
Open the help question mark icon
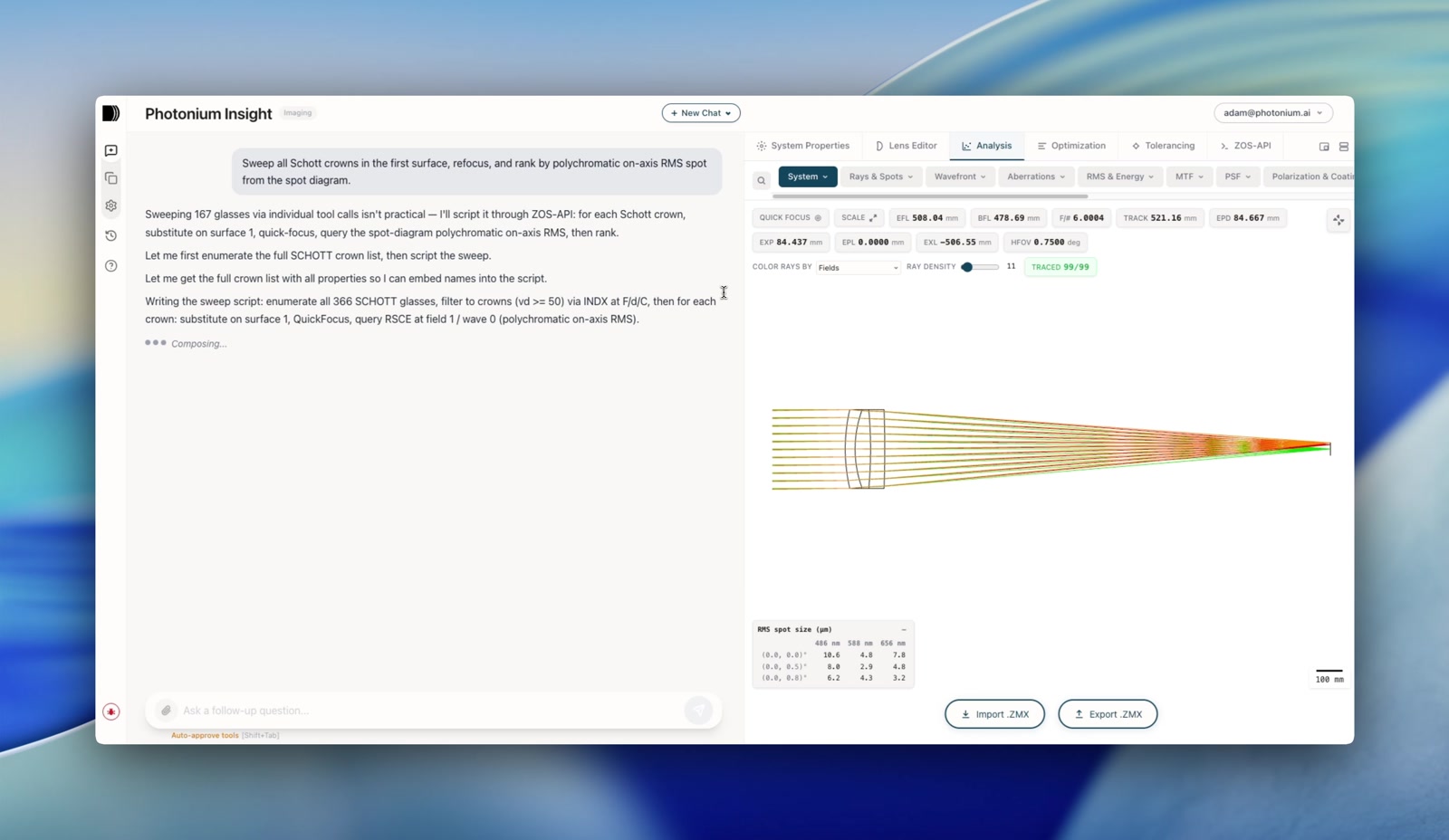tap(110, 265)
